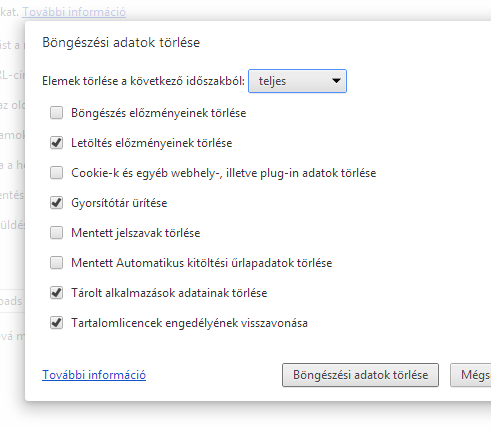
Task: Uncheck Gyorsítótár ürítése option
Action: (x=56, y=203)
